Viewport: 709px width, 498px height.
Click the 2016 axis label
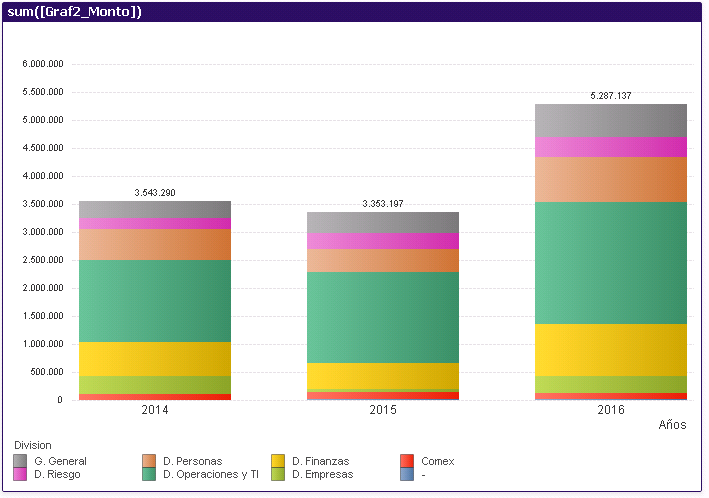[611, 410]
